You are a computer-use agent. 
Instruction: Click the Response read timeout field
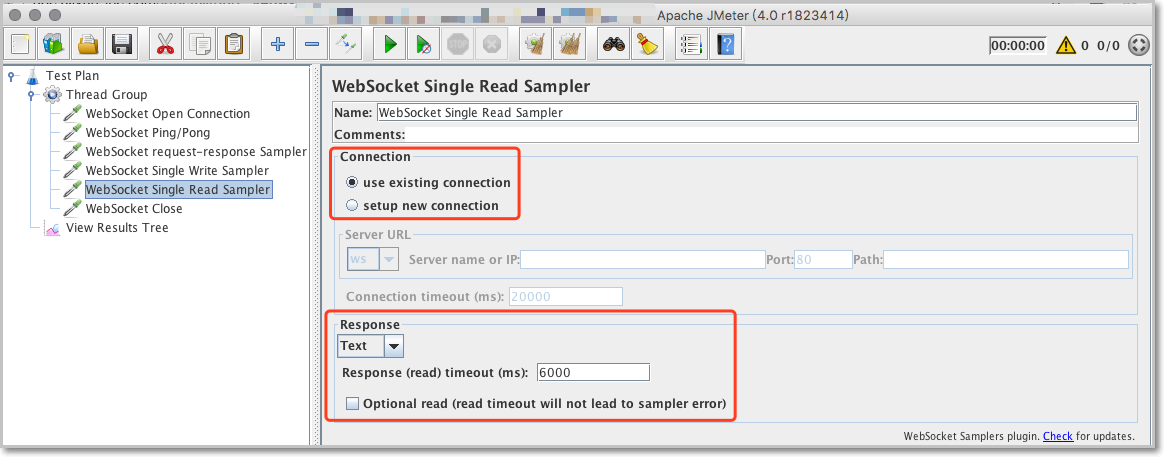[592, 372]
